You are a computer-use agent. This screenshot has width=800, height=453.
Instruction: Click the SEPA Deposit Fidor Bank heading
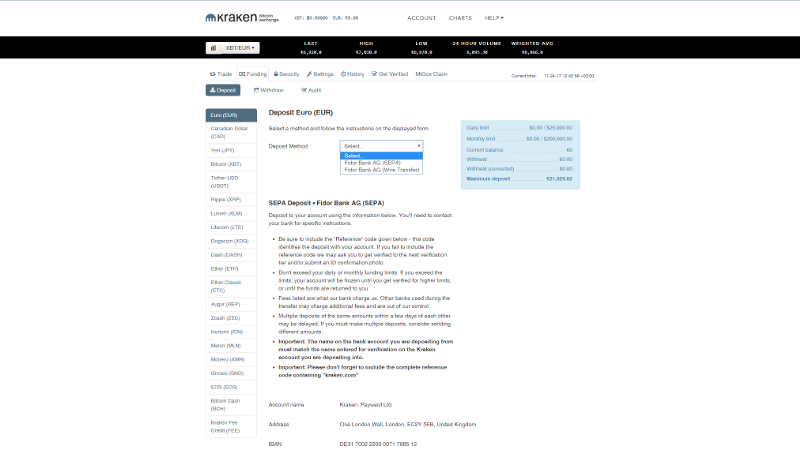(327, 203)
